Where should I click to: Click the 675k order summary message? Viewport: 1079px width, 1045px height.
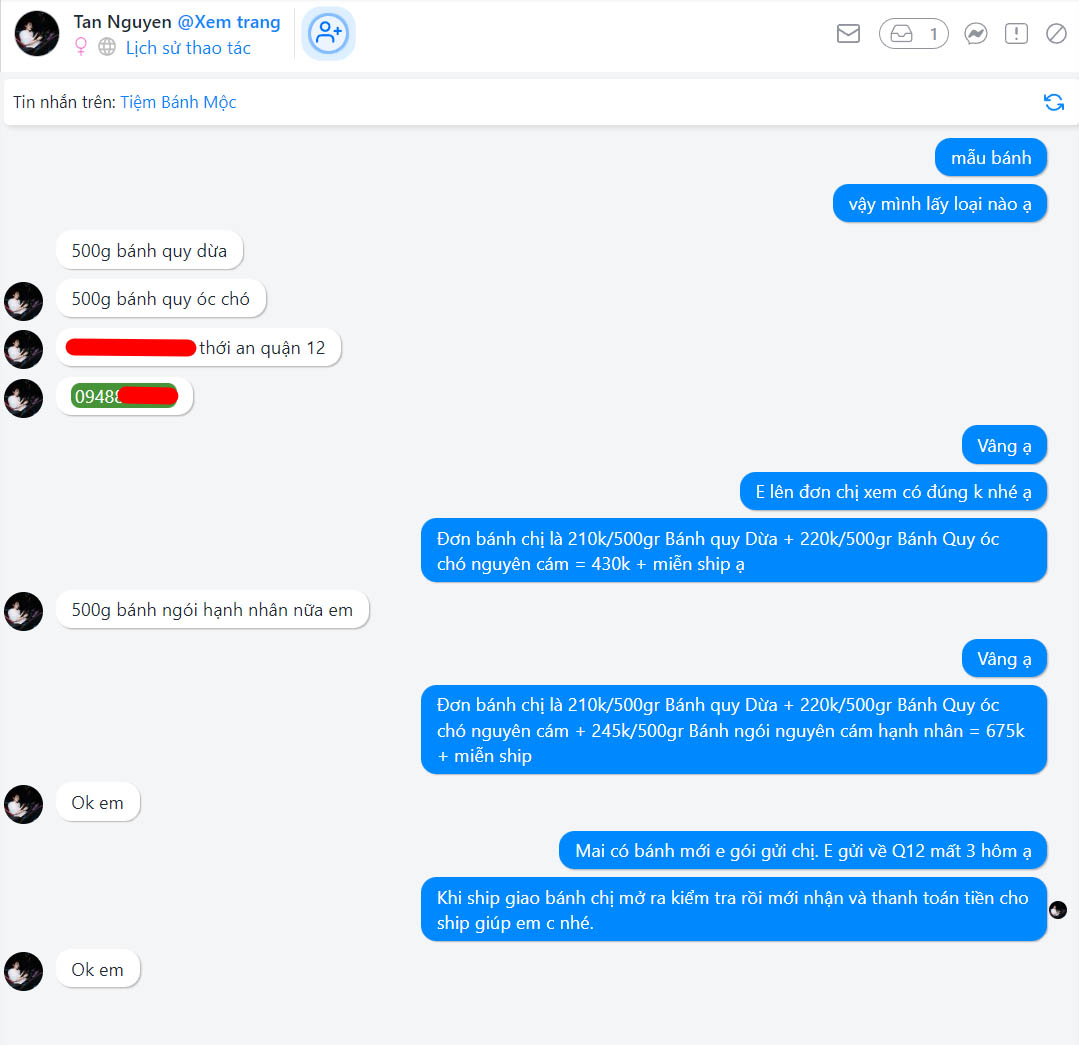coord(734,730)
